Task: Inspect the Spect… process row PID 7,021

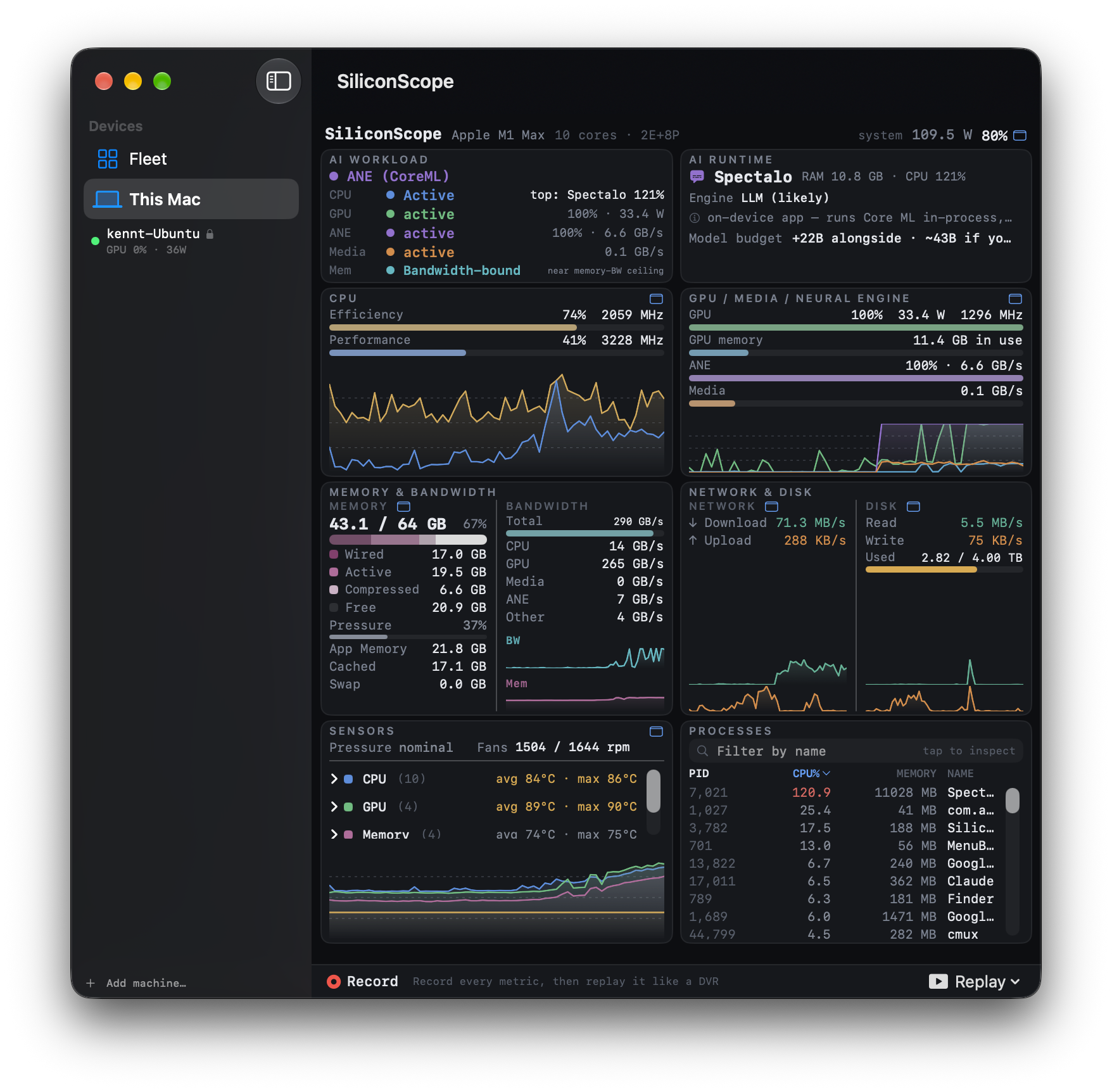Action: click(x=842, y=792)
